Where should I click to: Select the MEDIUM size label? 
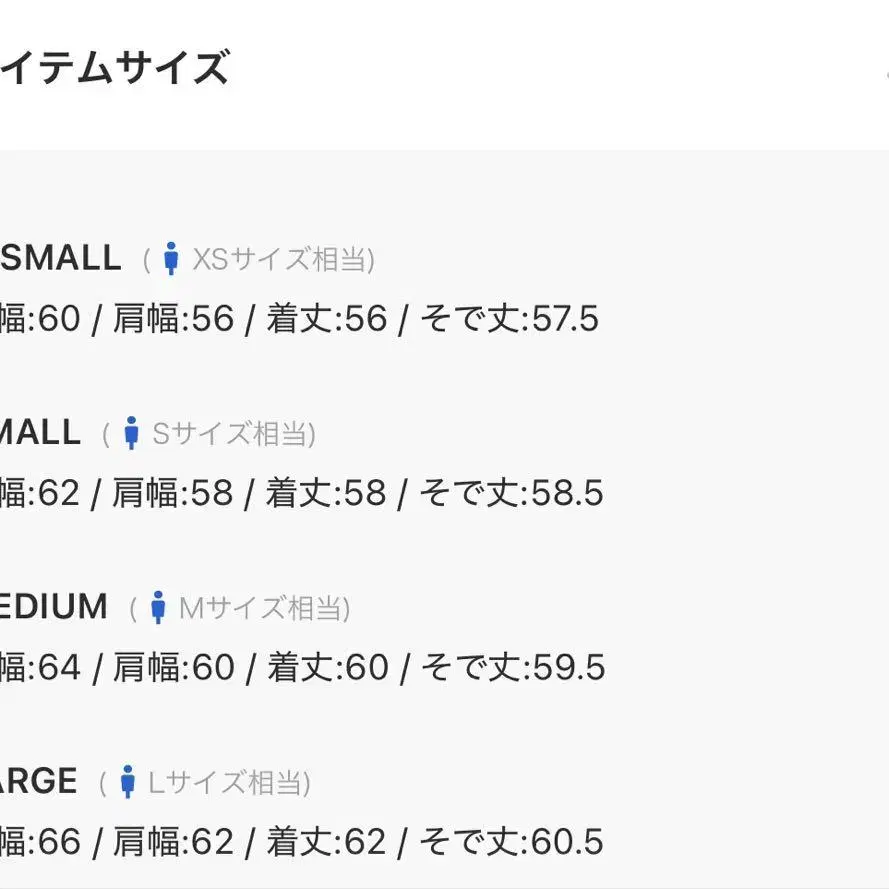[x=53, y=606]
